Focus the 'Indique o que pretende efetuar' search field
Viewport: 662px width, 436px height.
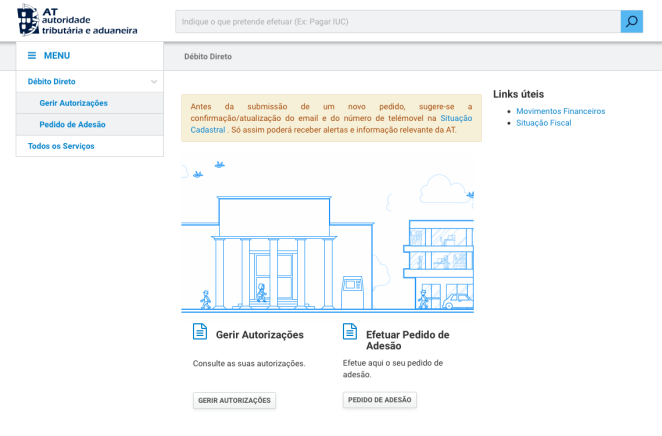coord(398,22)
